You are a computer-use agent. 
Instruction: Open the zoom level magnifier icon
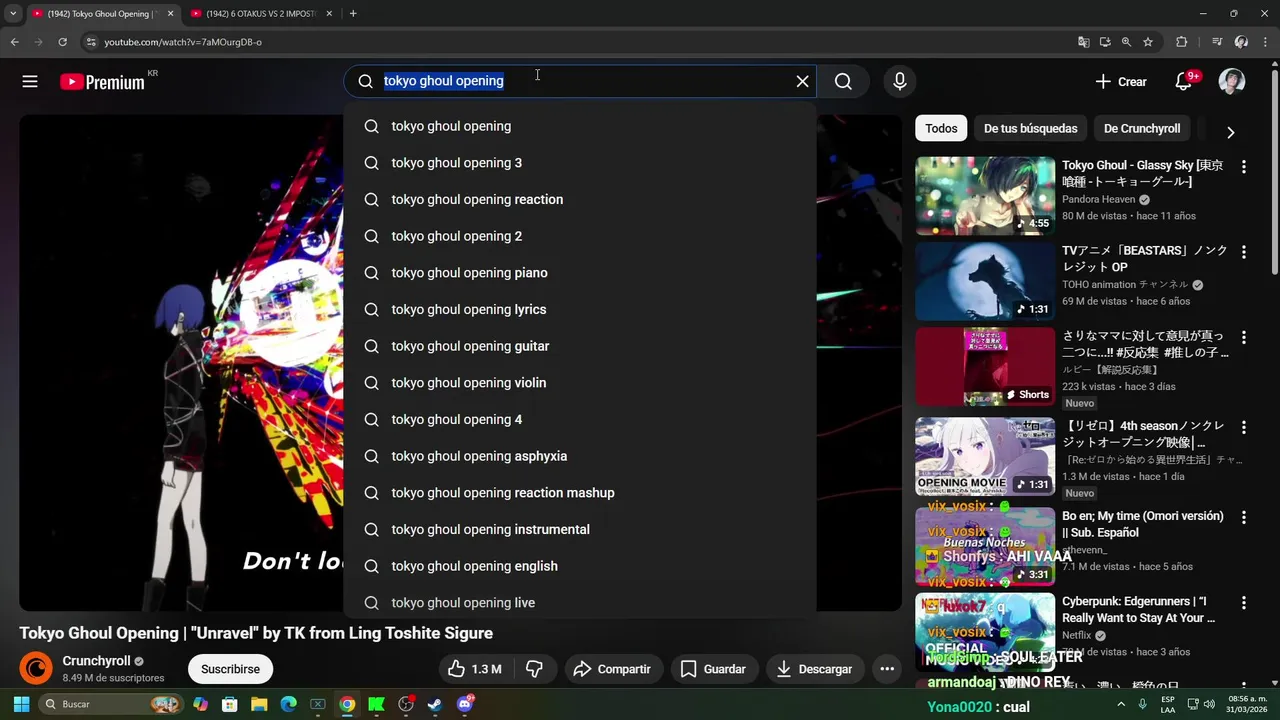pos(1126,42)
